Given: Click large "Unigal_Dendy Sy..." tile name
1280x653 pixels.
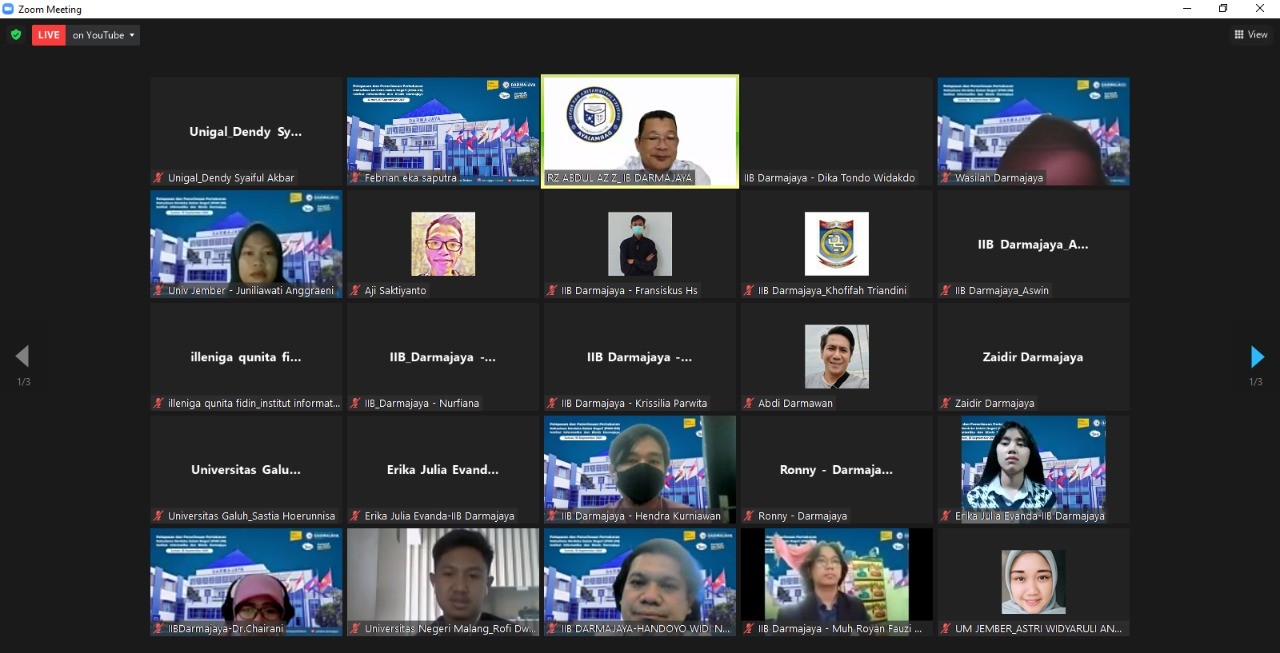Looking at the screenshot, I should tap(245, 131).
